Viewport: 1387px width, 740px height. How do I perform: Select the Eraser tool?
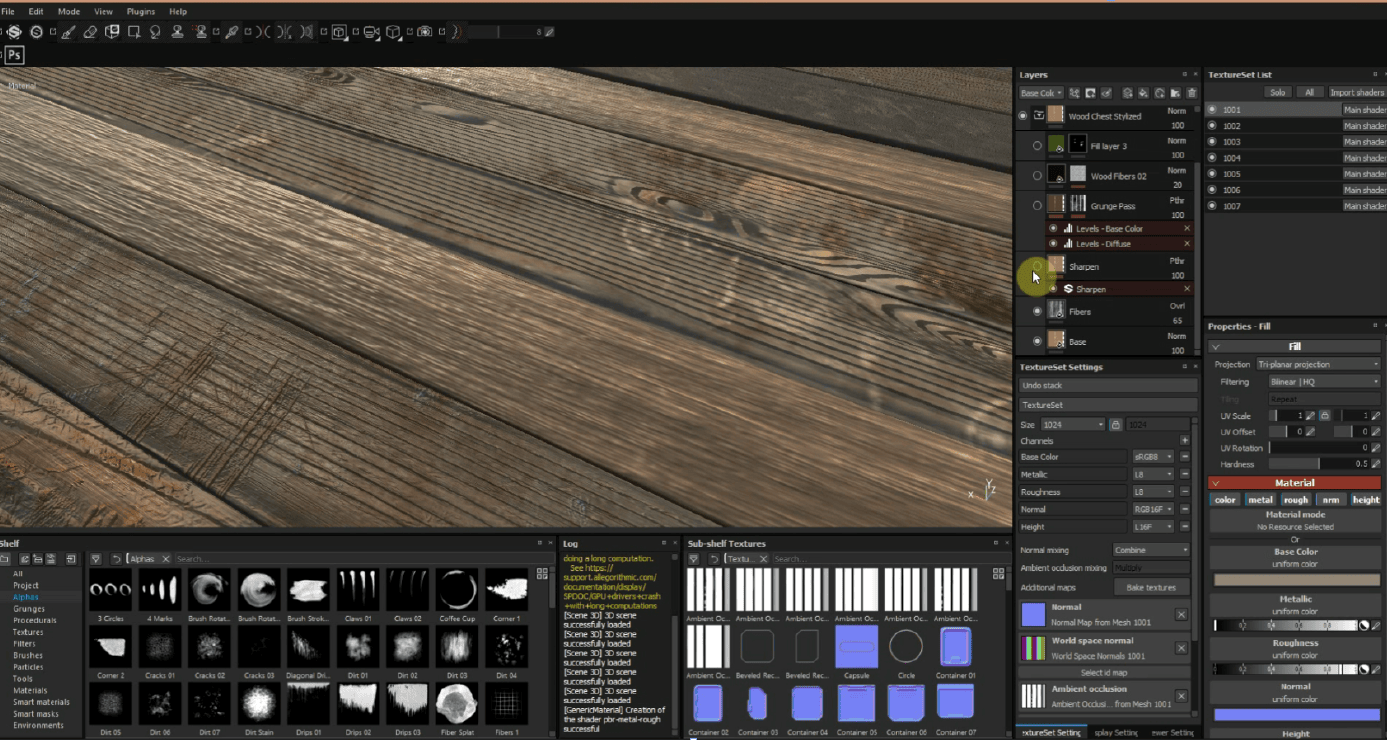pyautogui.click(x=90, y=32)
